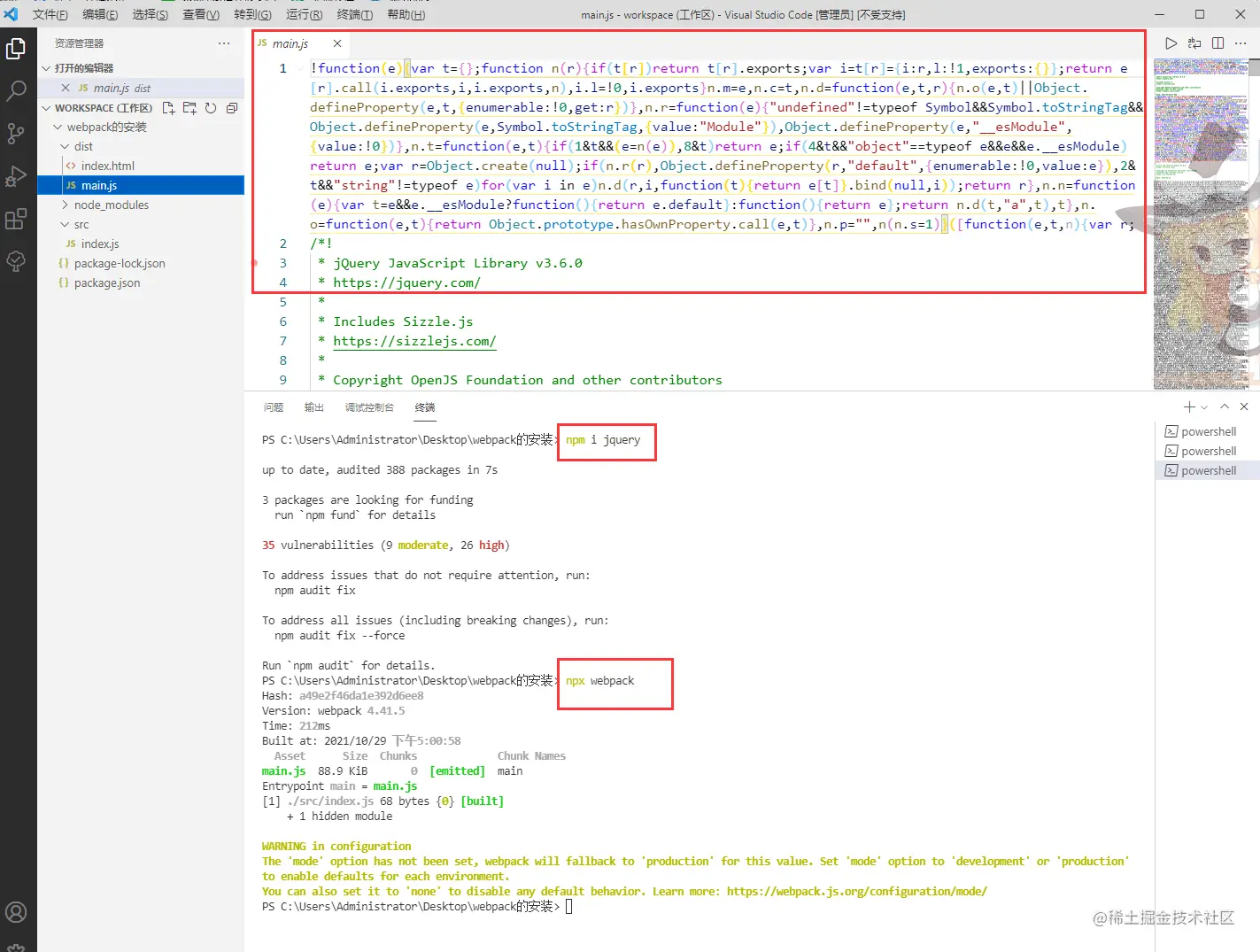1260x952 pixels.
Task: Click the VS Code logo in title bar
Action: pyautogui.click(x=12, y=14)
